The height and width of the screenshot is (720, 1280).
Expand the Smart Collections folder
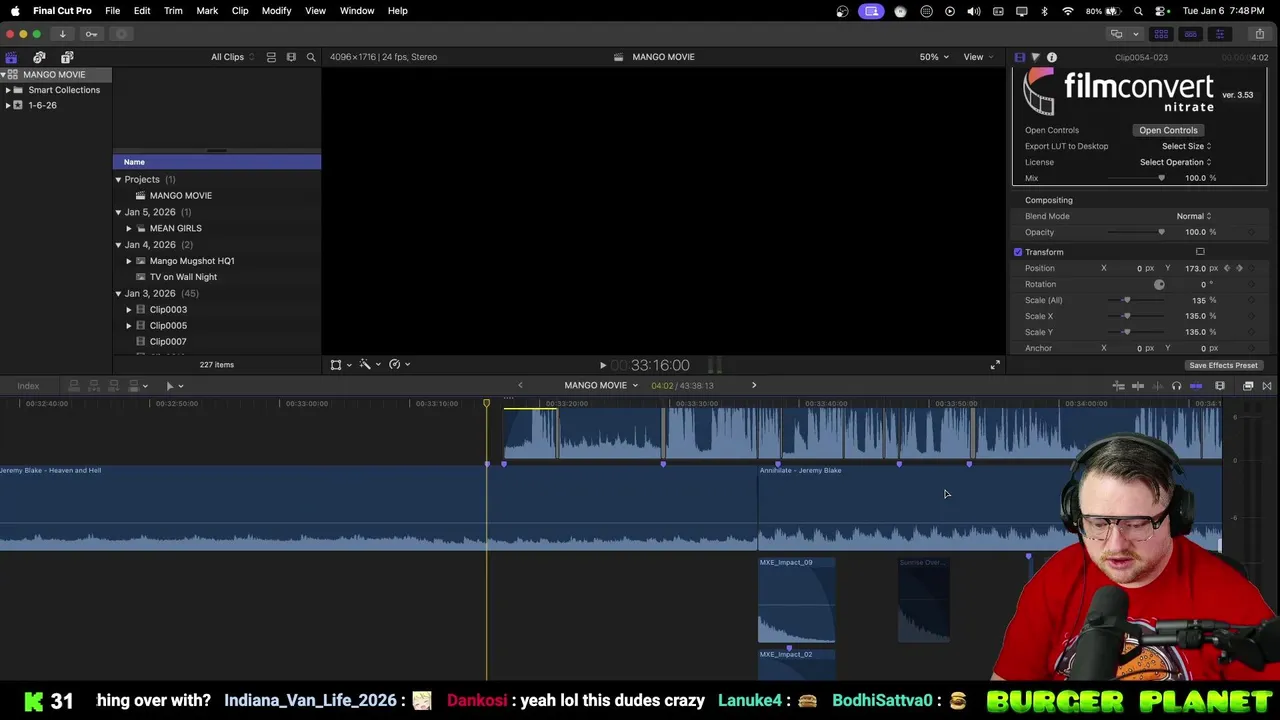click(8, 90)
